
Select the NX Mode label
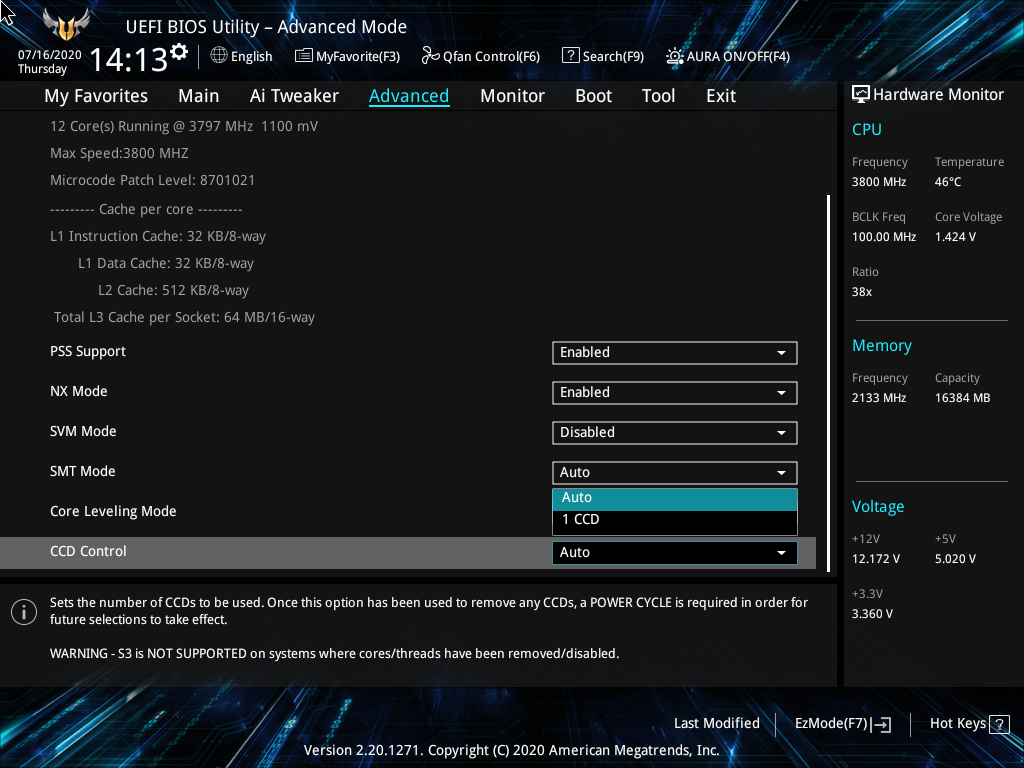pyautogui.click(x=78, y=392)
